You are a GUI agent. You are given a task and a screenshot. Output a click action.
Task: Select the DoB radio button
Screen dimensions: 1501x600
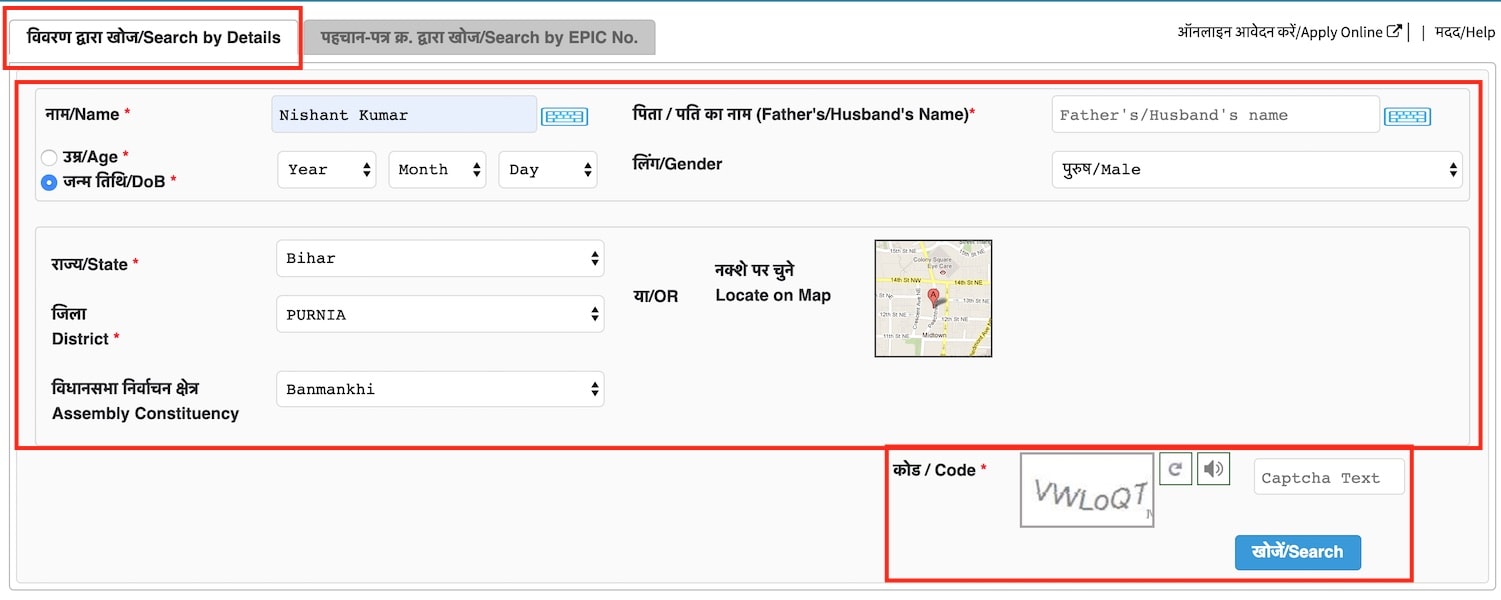(49, 182)
